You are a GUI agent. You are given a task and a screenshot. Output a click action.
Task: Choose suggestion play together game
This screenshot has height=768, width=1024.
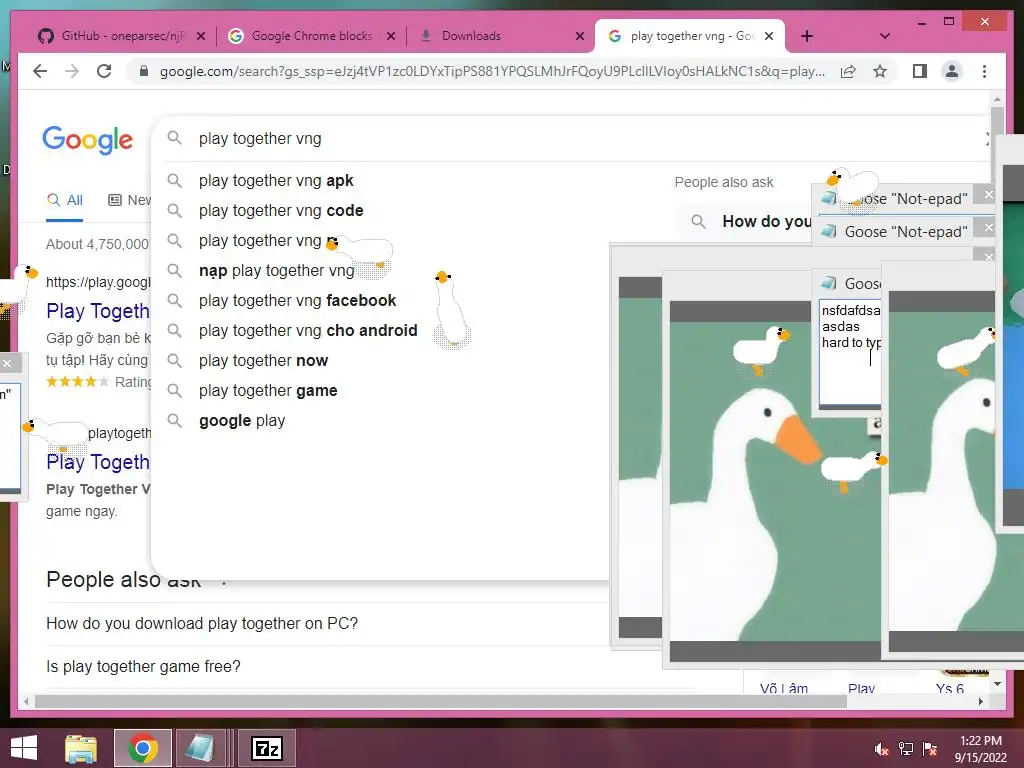click(x=268, y=391)
